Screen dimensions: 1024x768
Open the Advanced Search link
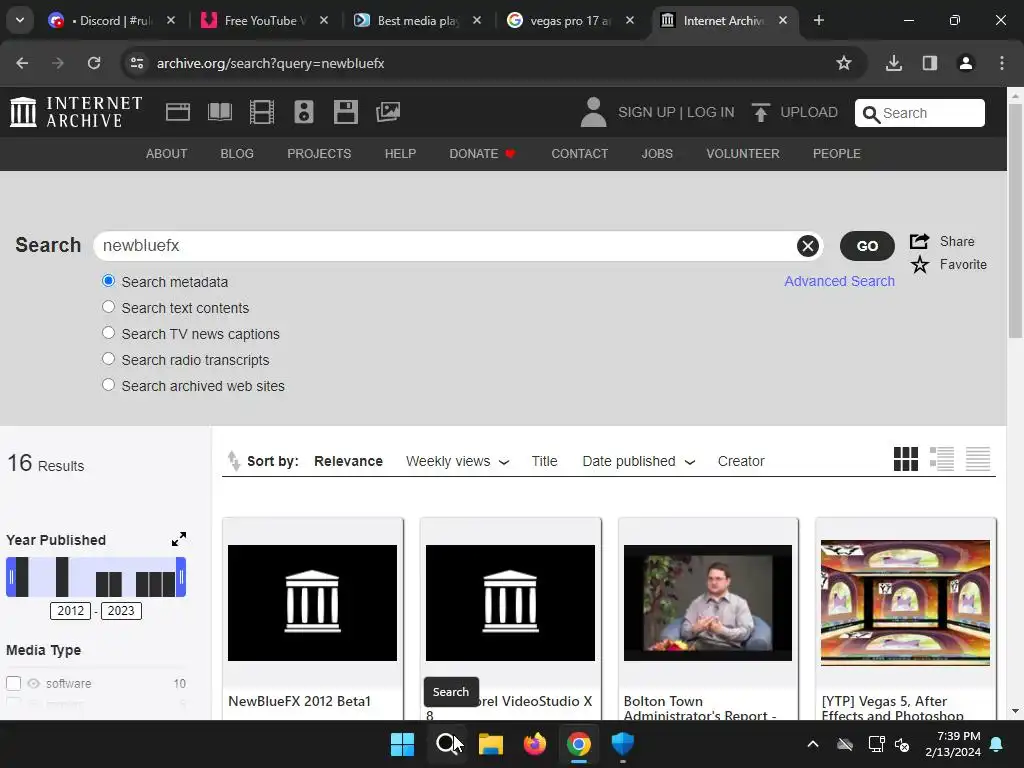(839, 281)
